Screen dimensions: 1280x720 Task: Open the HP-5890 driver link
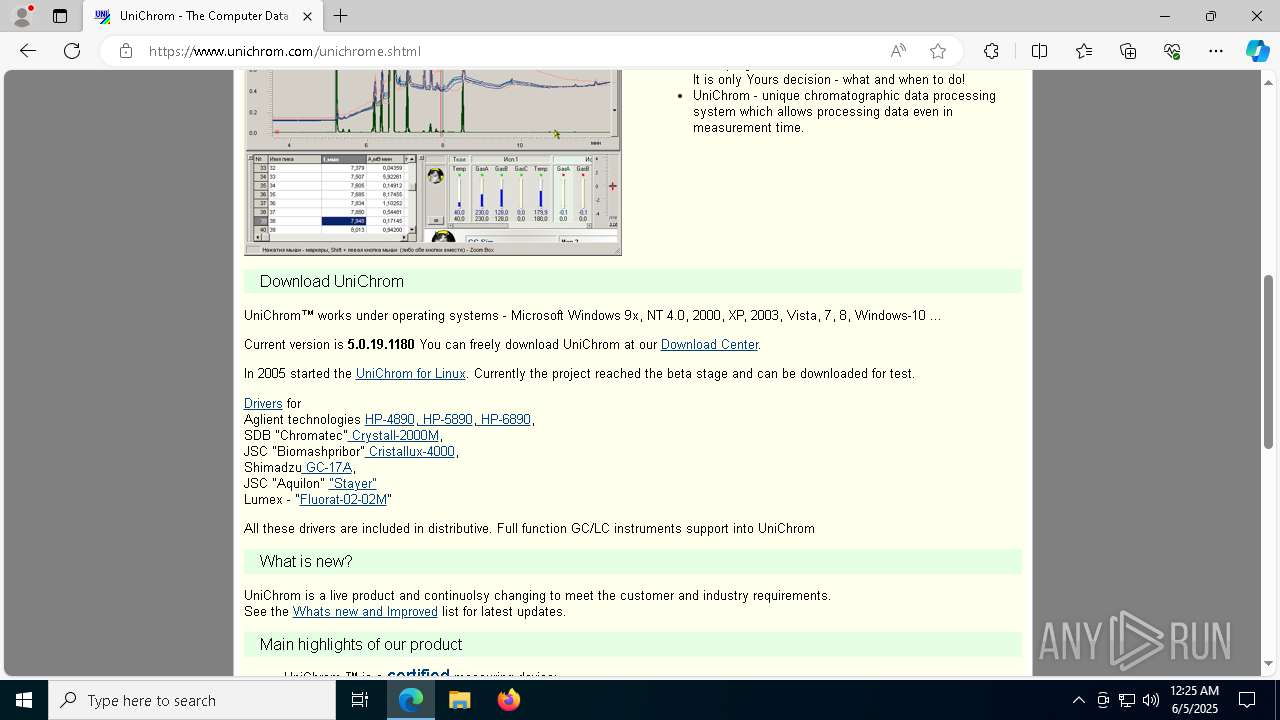click(x=447, y=420)
